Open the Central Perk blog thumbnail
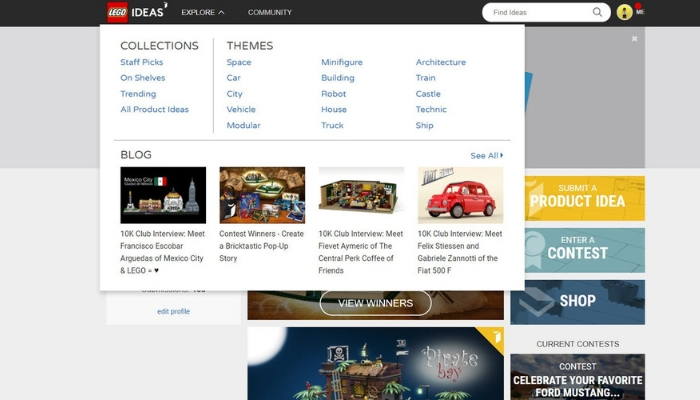Image resolution: width=700 pixels, height=400 pixels. point(361,195)
